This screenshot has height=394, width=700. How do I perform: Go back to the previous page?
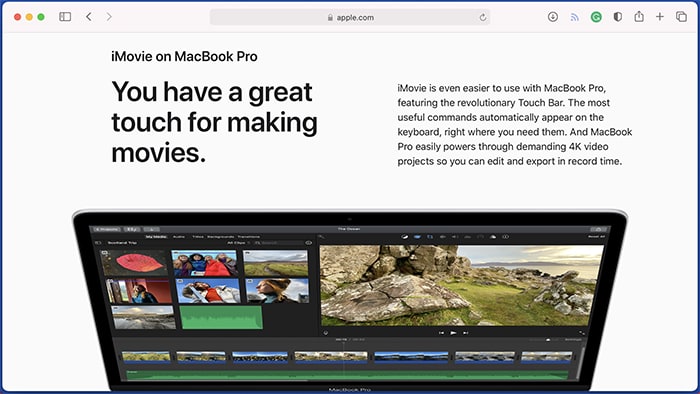click(x=89, y=17)
